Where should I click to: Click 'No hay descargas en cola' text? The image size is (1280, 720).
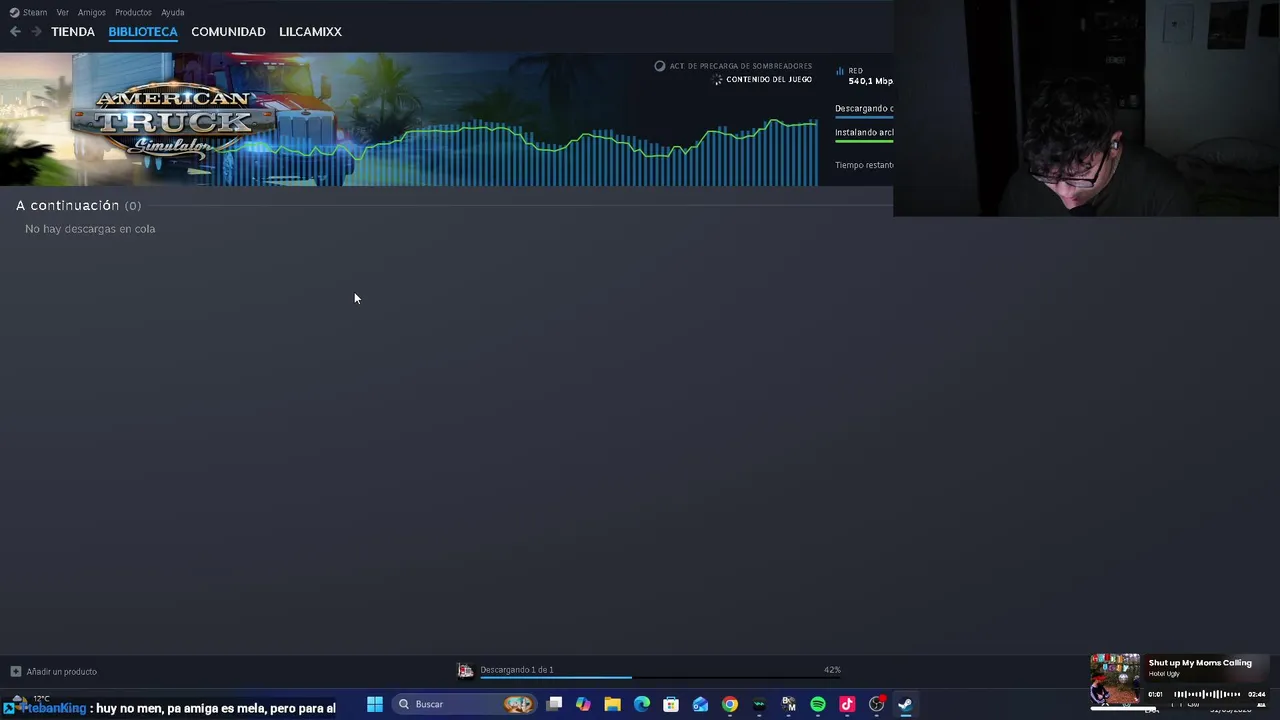90,229
